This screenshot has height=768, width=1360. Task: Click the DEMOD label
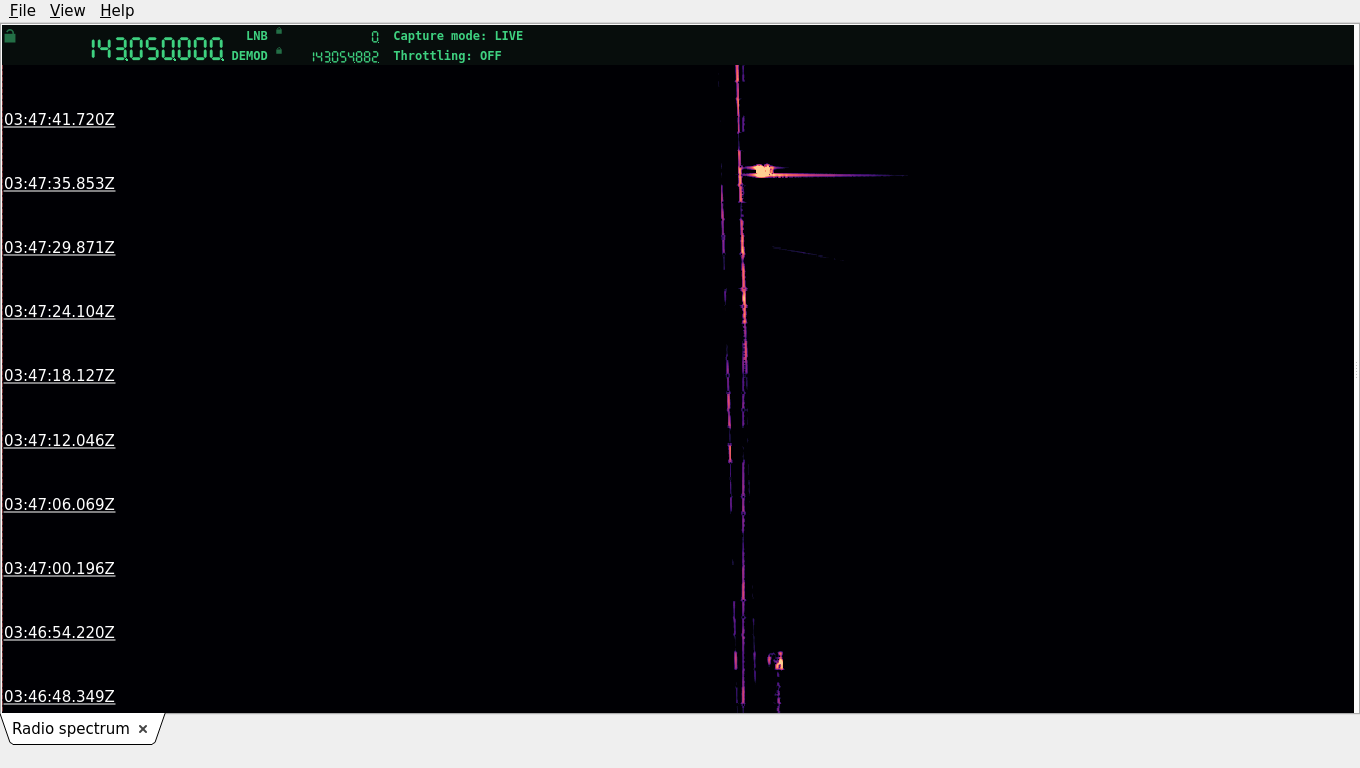[250, 56]
